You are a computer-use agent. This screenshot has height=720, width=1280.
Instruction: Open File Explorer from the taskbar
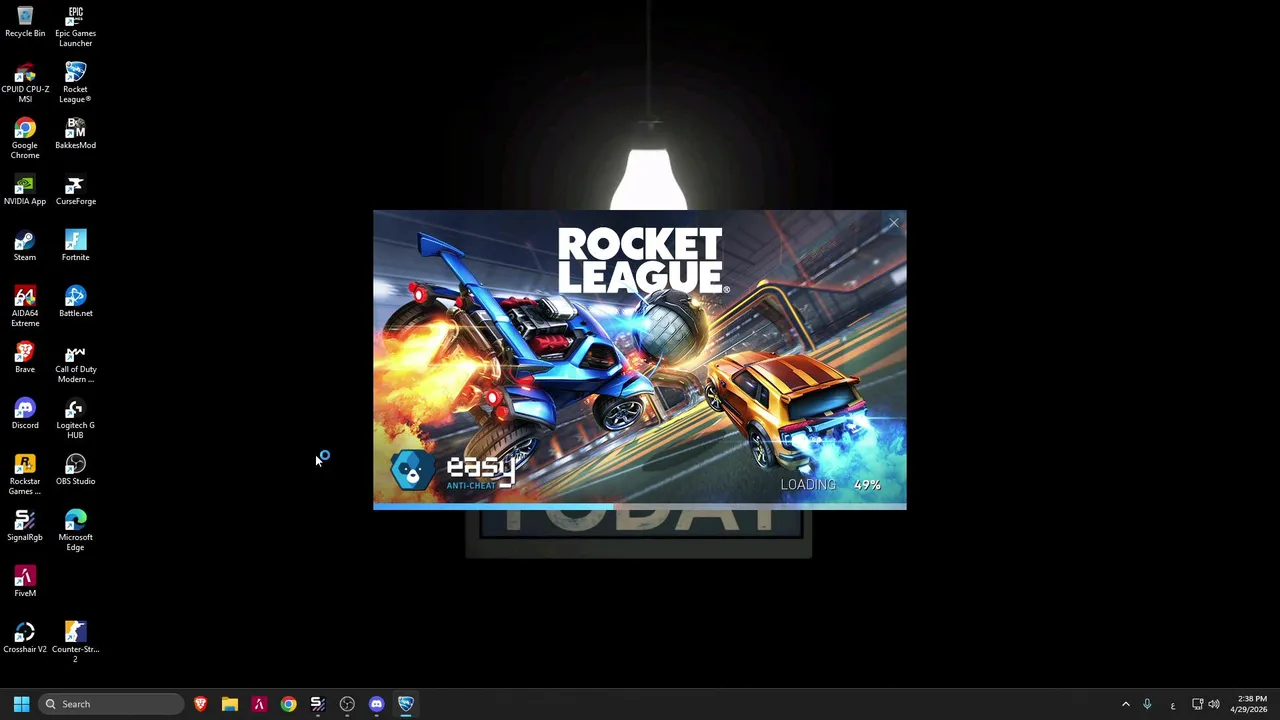(230, 704)
